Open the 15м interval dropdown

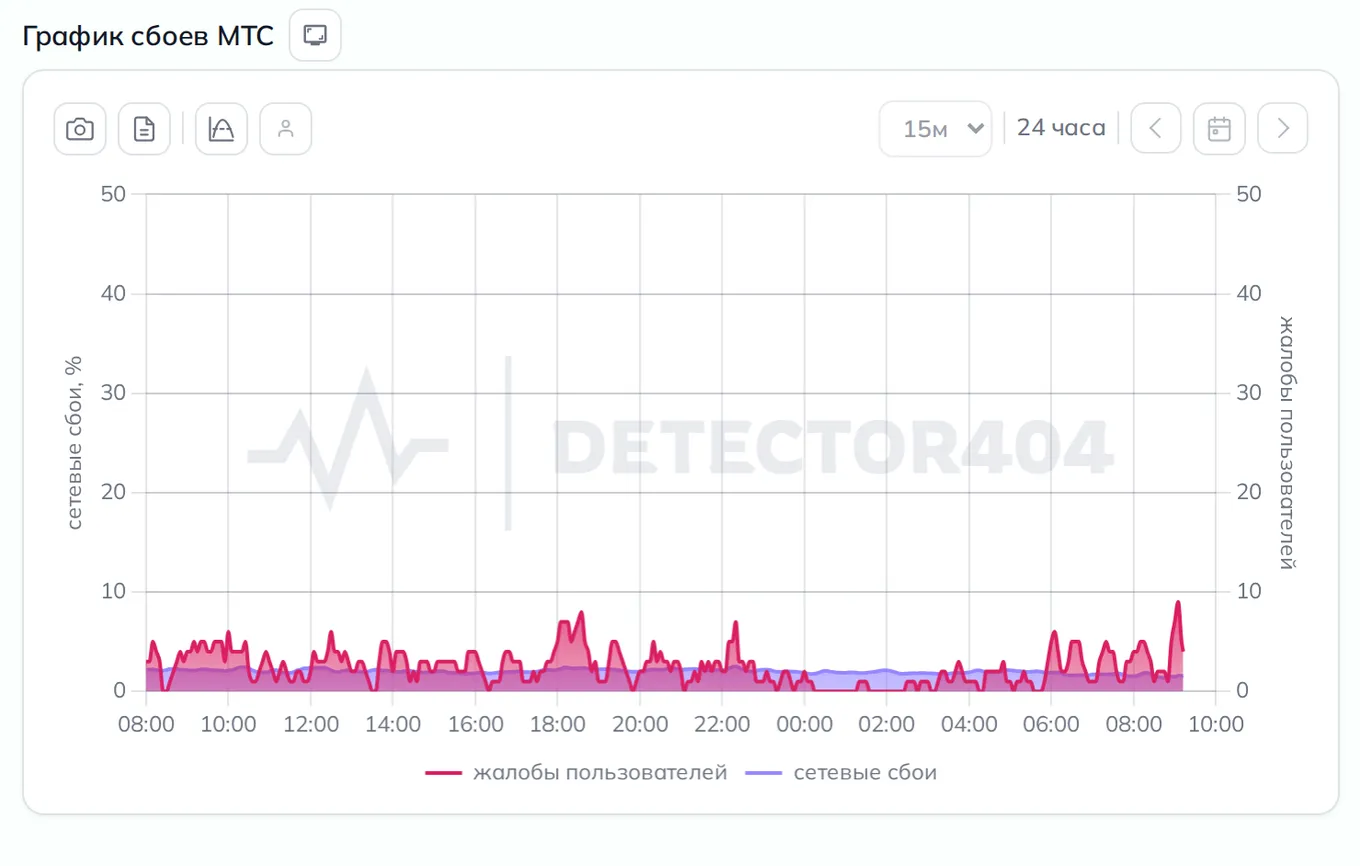coord(936,129)
